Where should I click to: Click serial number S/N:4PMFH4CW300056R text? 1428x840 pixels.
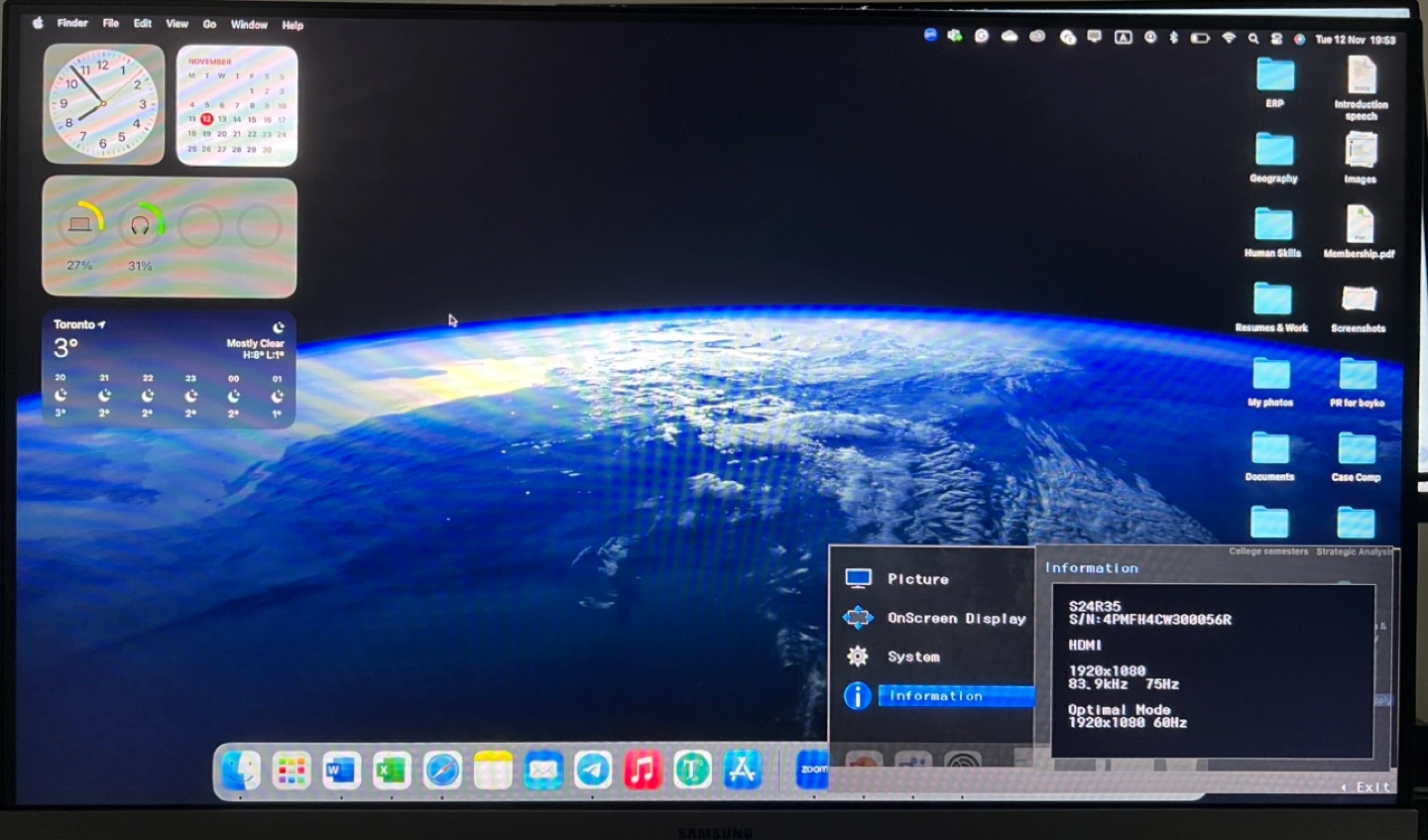point(1150,620)
